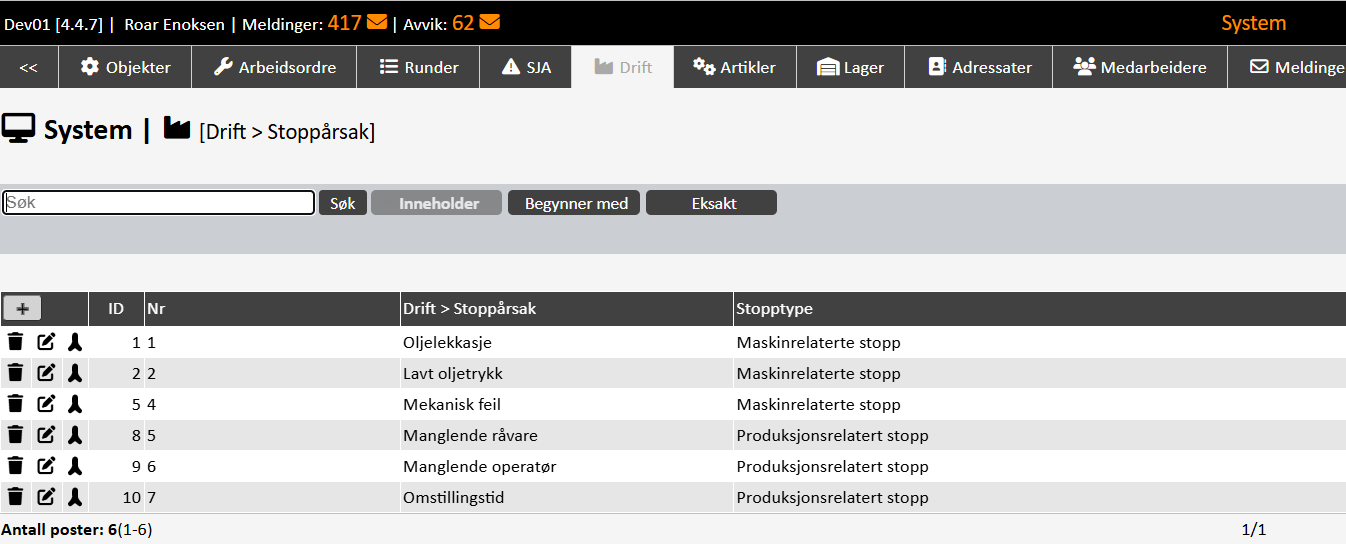Edit the Manglende operatør entry
The height and width of the screenshot is (544, 1346).
(x=46, y=466)
